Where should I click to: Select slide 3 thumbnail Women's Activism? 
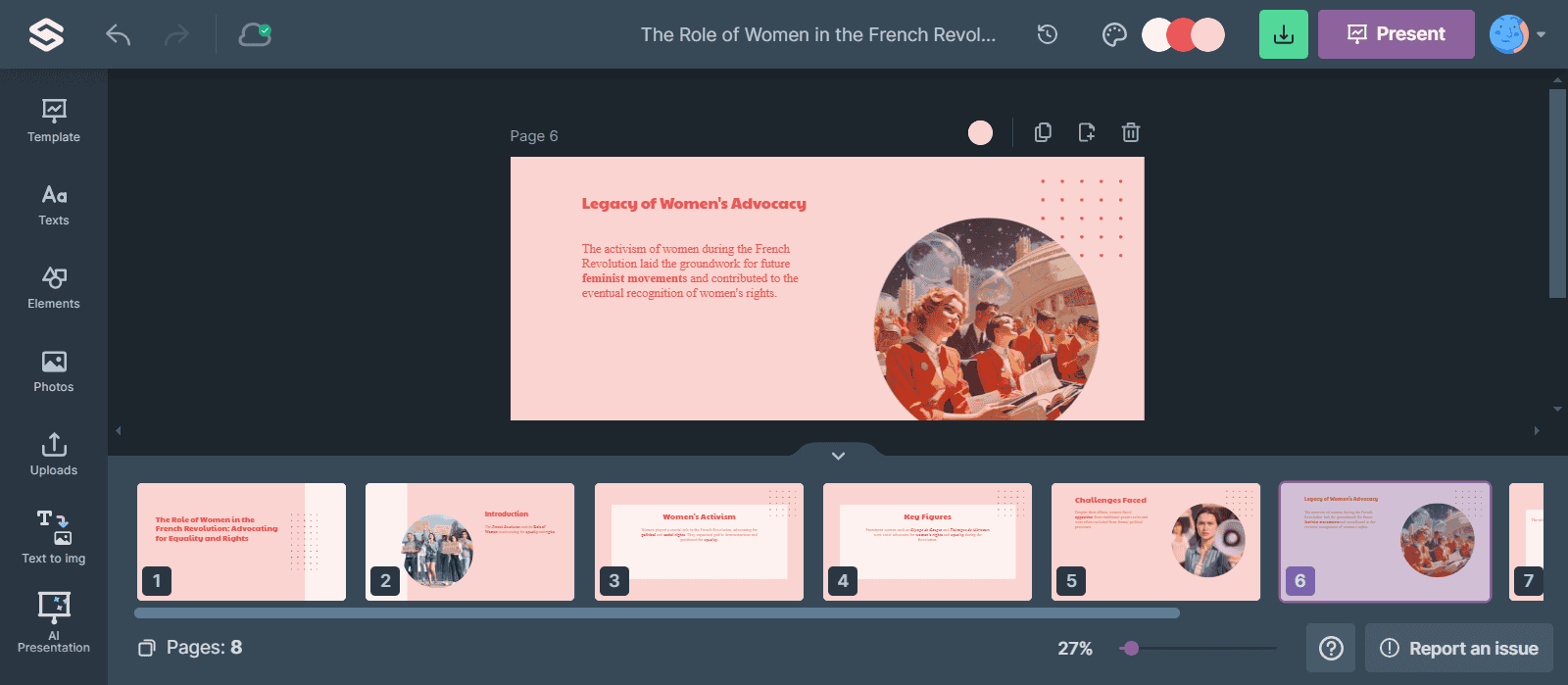tap(699, 541)
